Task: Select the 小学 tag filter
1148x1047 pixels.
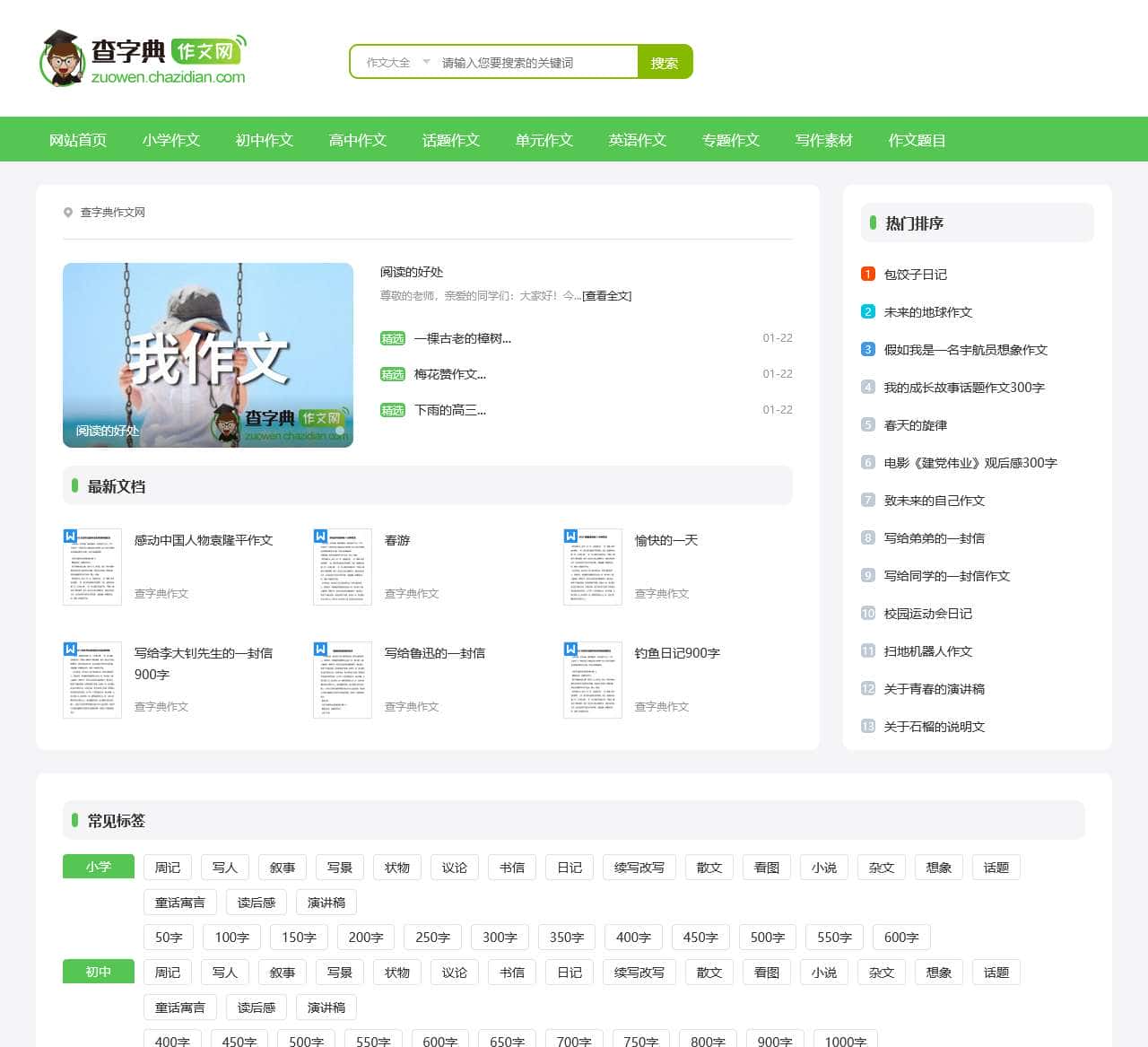Action: 98,867
